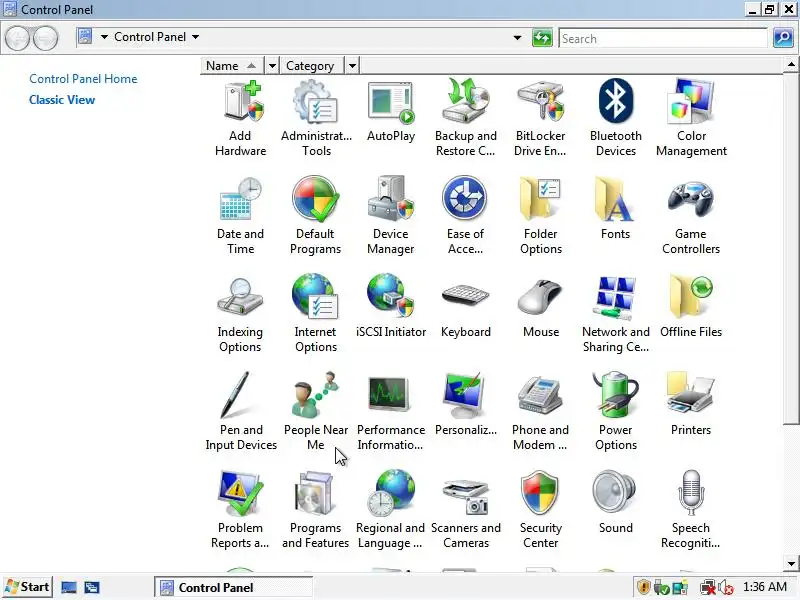Open the Add Hardware applet
This screenshot has height=600, width=800.
(x=240, y=119)
